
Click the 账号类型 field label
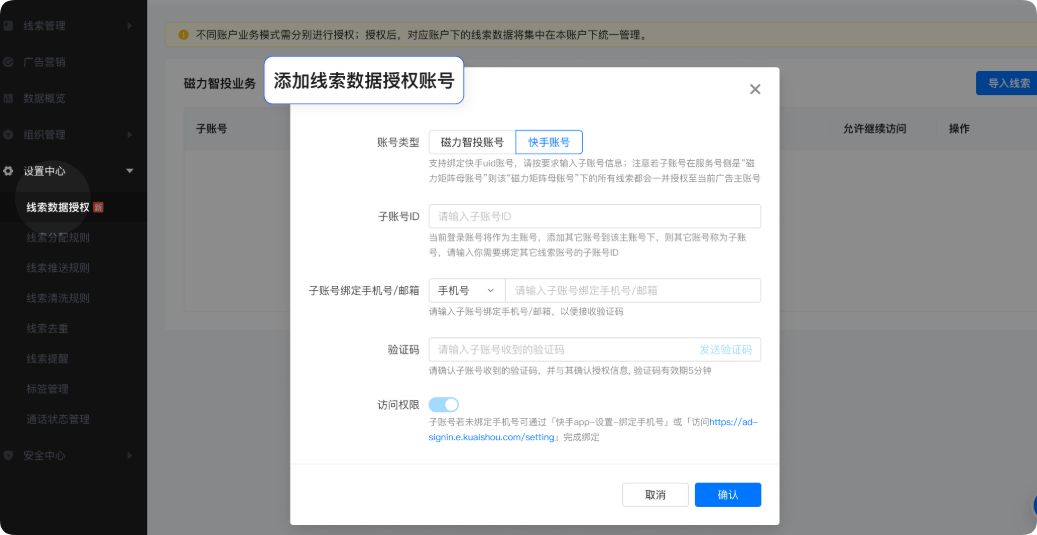pos(397,142)
